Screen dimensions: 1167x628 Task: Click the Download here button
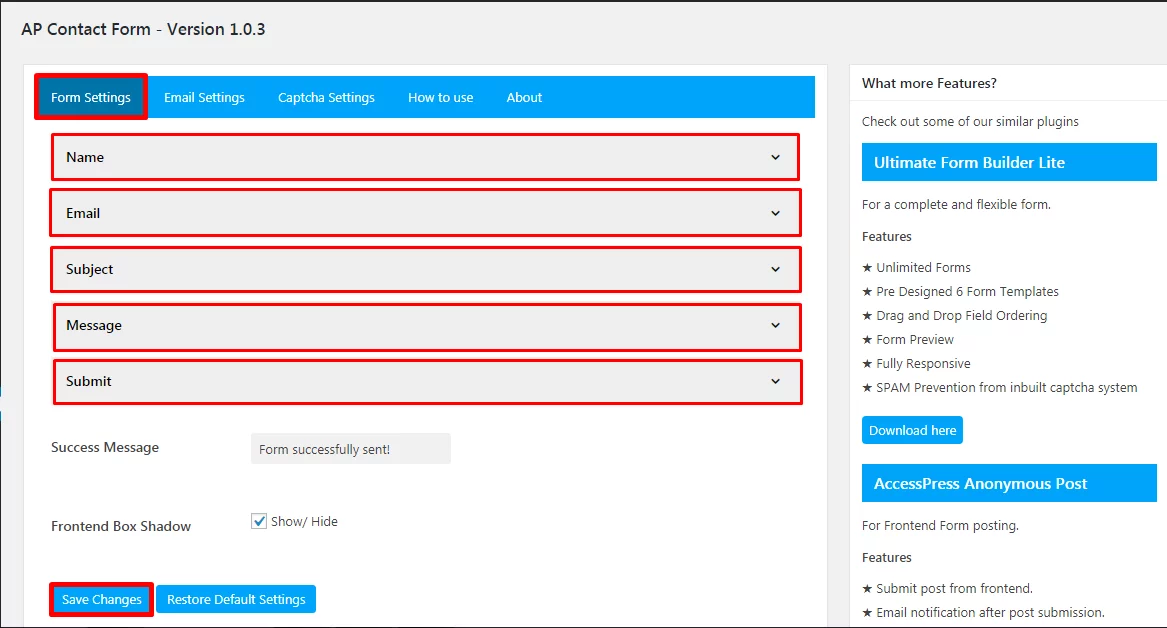(x=912, y=429)
